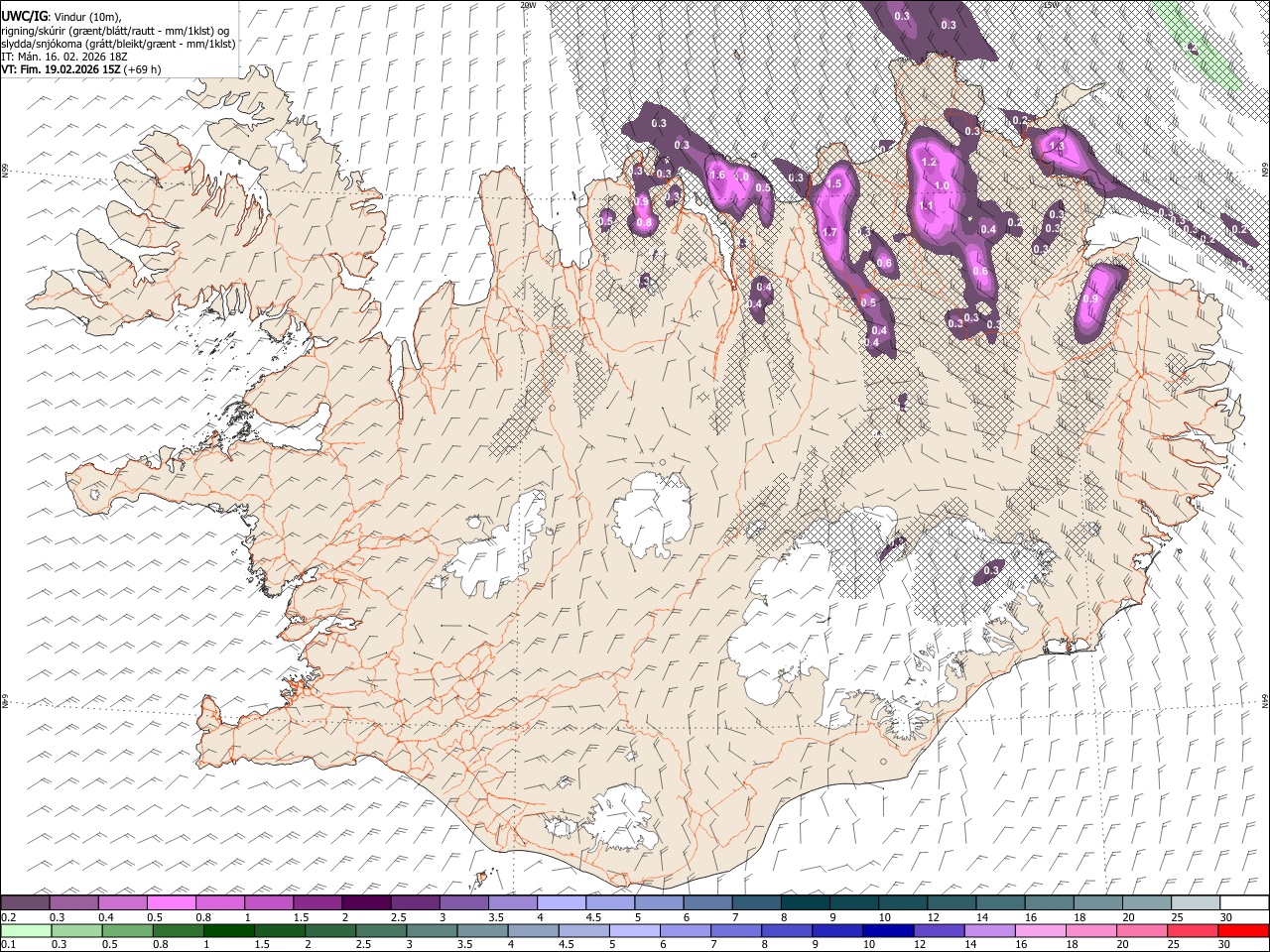Click snow scale swatch between 0.2 and 0.3

tap(25, 902)
